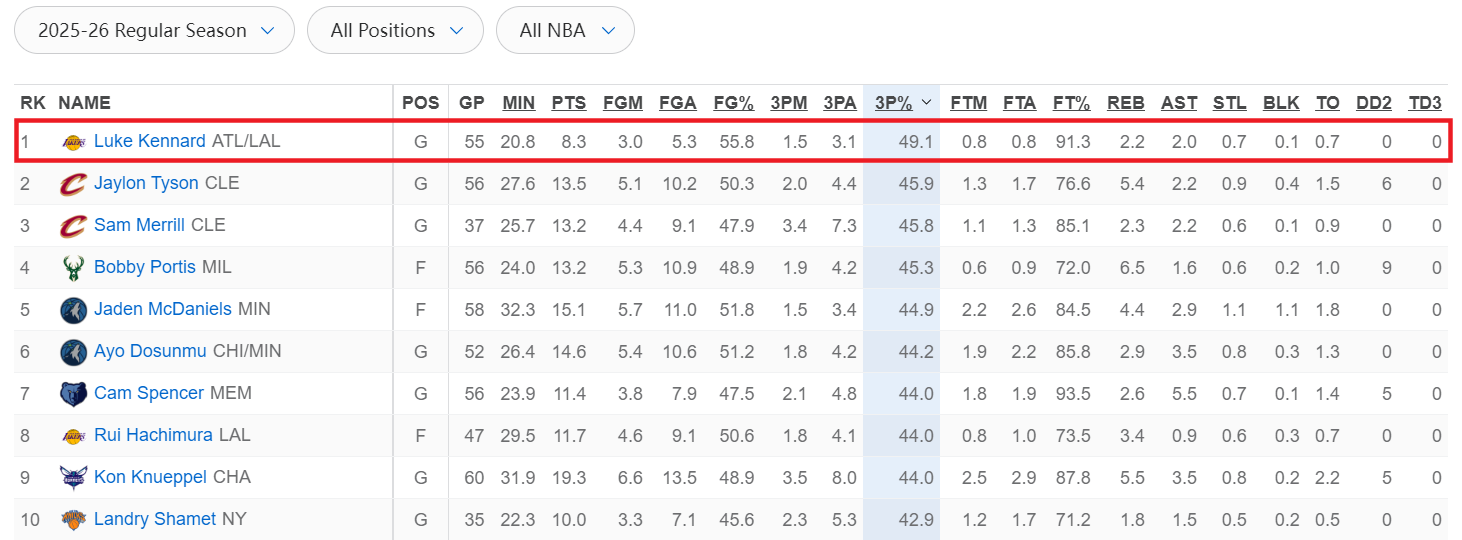Screen dimensions: 1462x540
Task: Click the Cavaliers logo beside Sam Merrill
Action: point(73,226)
